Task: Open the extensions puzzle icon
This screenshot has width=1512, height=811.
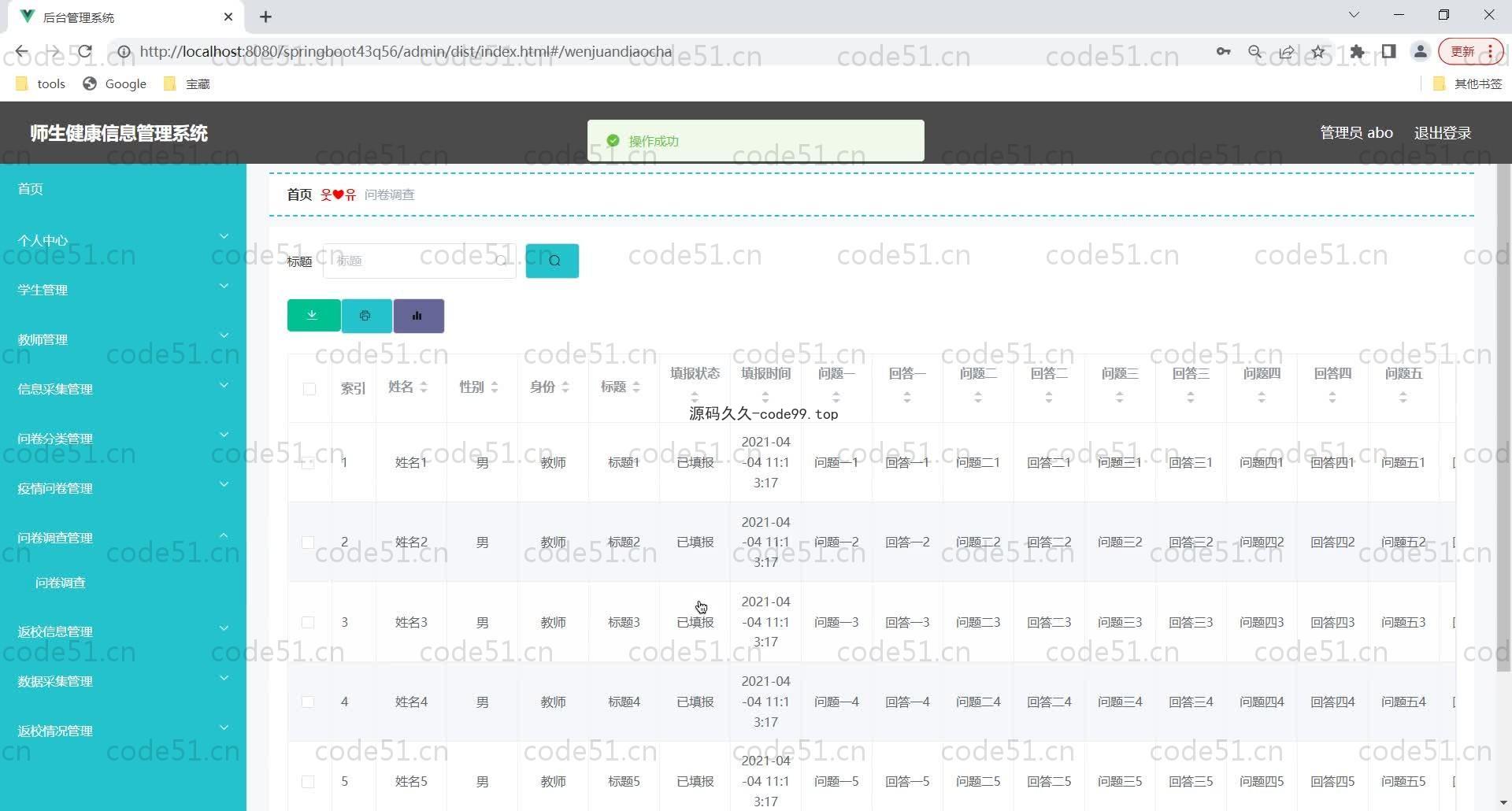Action: click(x=1357, y=52)
